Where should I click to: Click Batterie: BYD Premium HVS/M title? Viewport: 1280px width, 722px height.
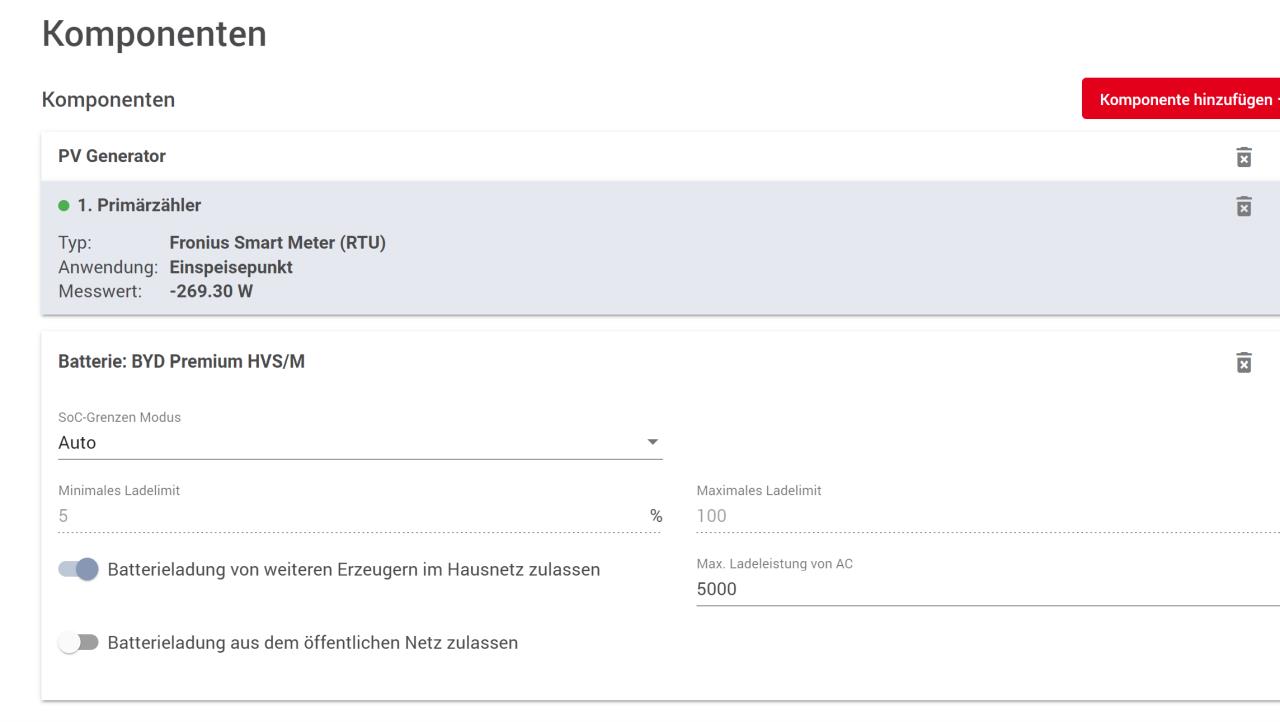click(x=182, y=362)
